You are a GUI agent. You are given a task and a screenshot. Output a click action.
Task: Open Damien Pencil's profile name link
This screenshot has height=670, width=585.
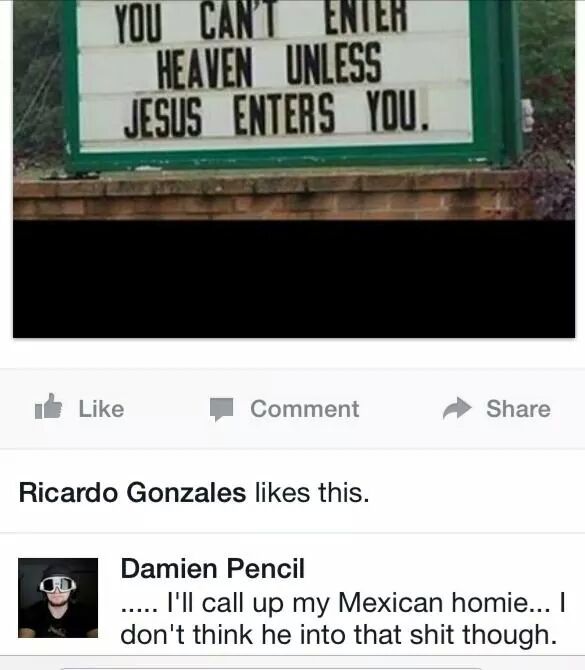point(212,569)
